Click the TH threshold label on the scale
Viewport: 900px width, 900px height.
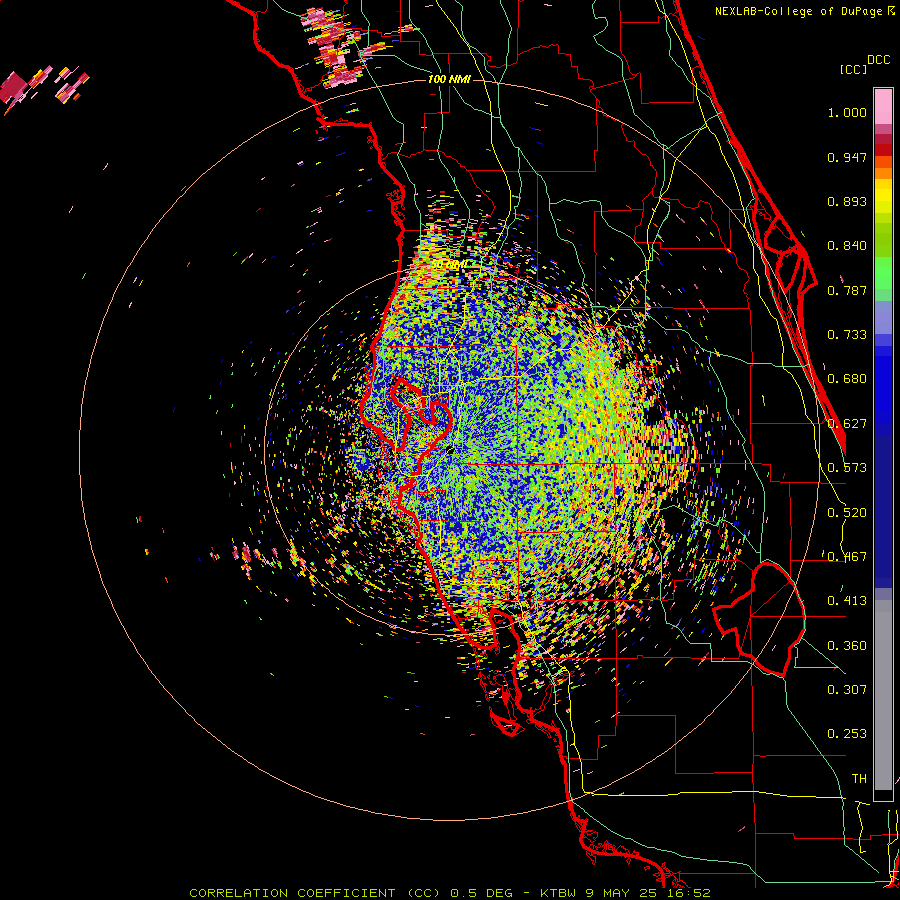[859, 779]
